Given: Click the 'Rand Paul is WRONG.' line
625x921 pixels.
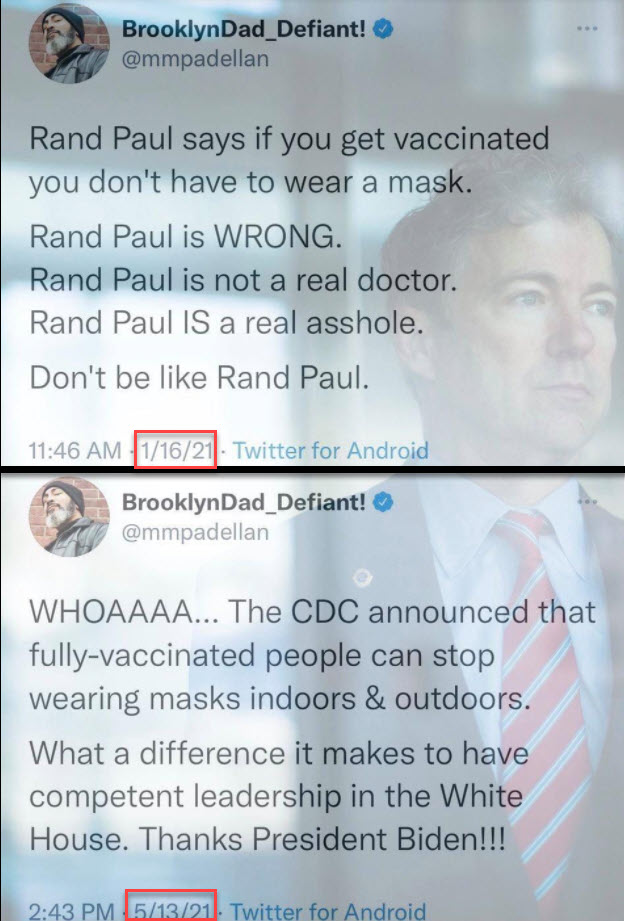Looking at the screenshot, I should tap(186, 237).
